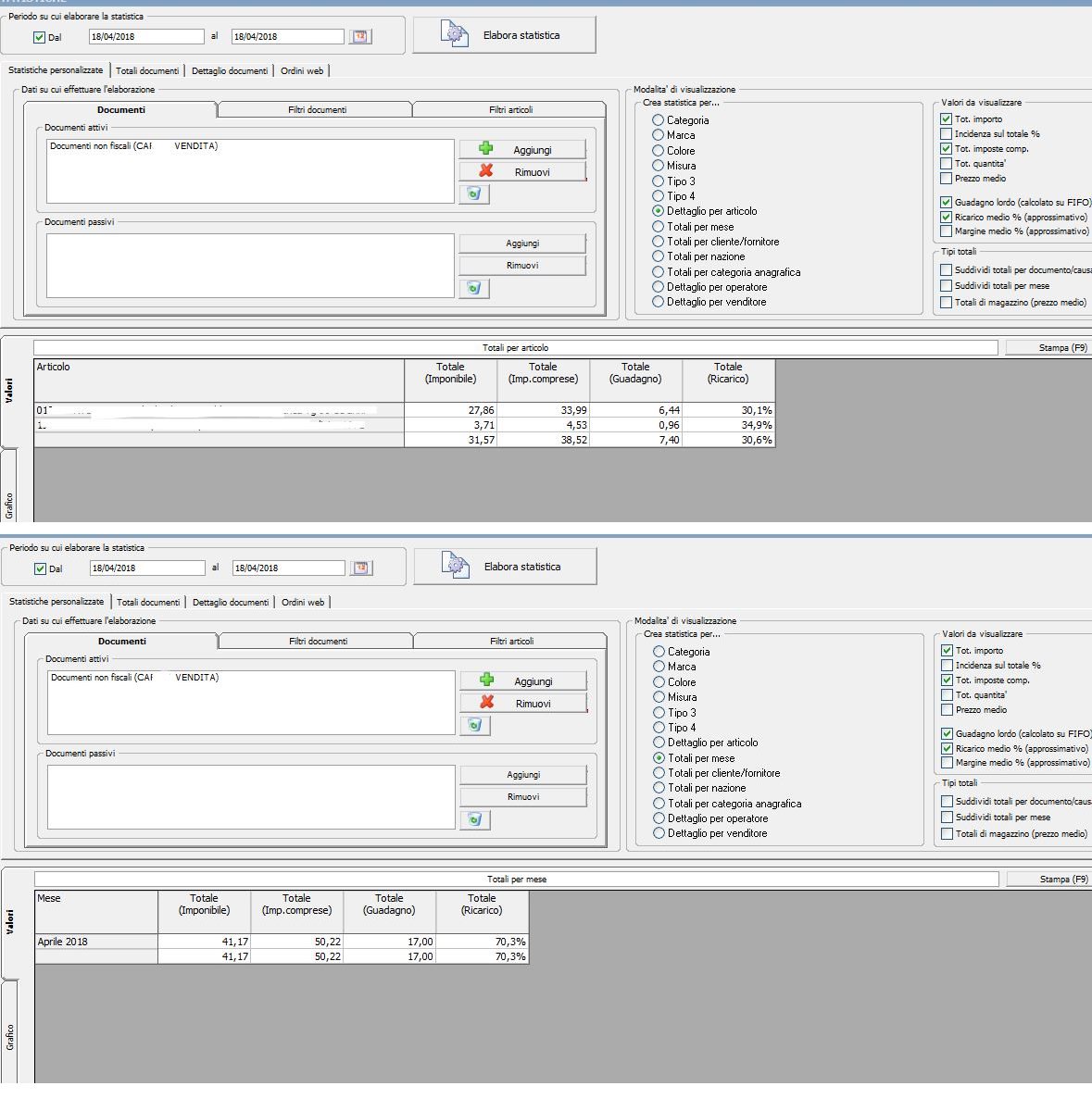Screen dimensions: 1092x1111
Task: Switch to Filtri articoli tab, Totali per mese view
Action: pyautogui.click(x=511, y=641)
